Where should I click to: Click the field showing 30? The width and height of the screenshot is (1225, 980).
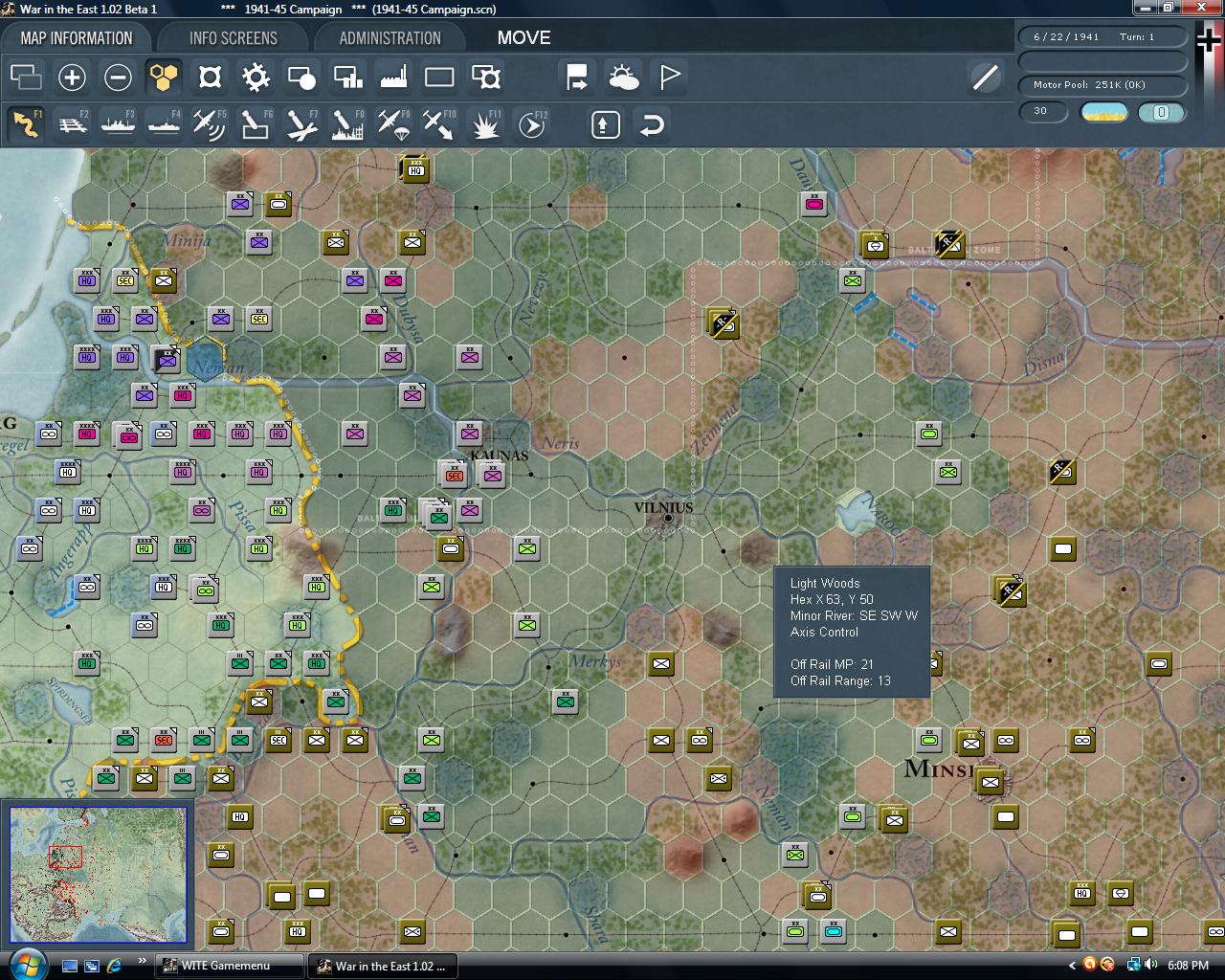pos(1043,111)
